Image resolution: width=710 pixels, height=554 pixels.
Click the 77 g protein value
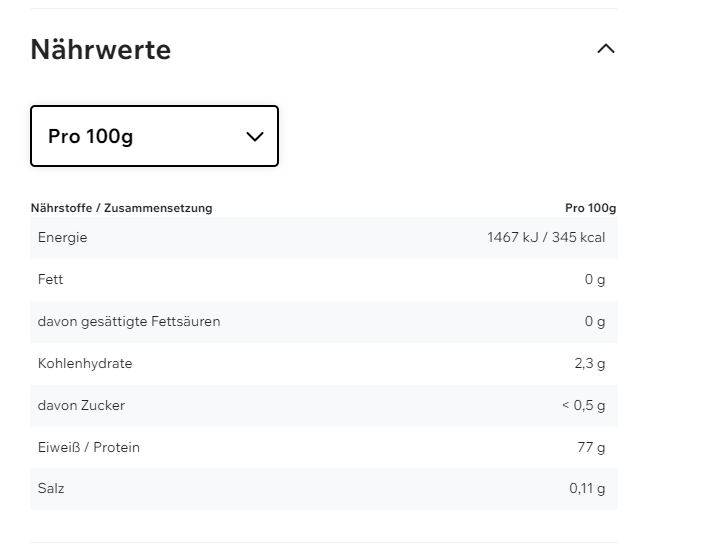click(x=591, y=448)
